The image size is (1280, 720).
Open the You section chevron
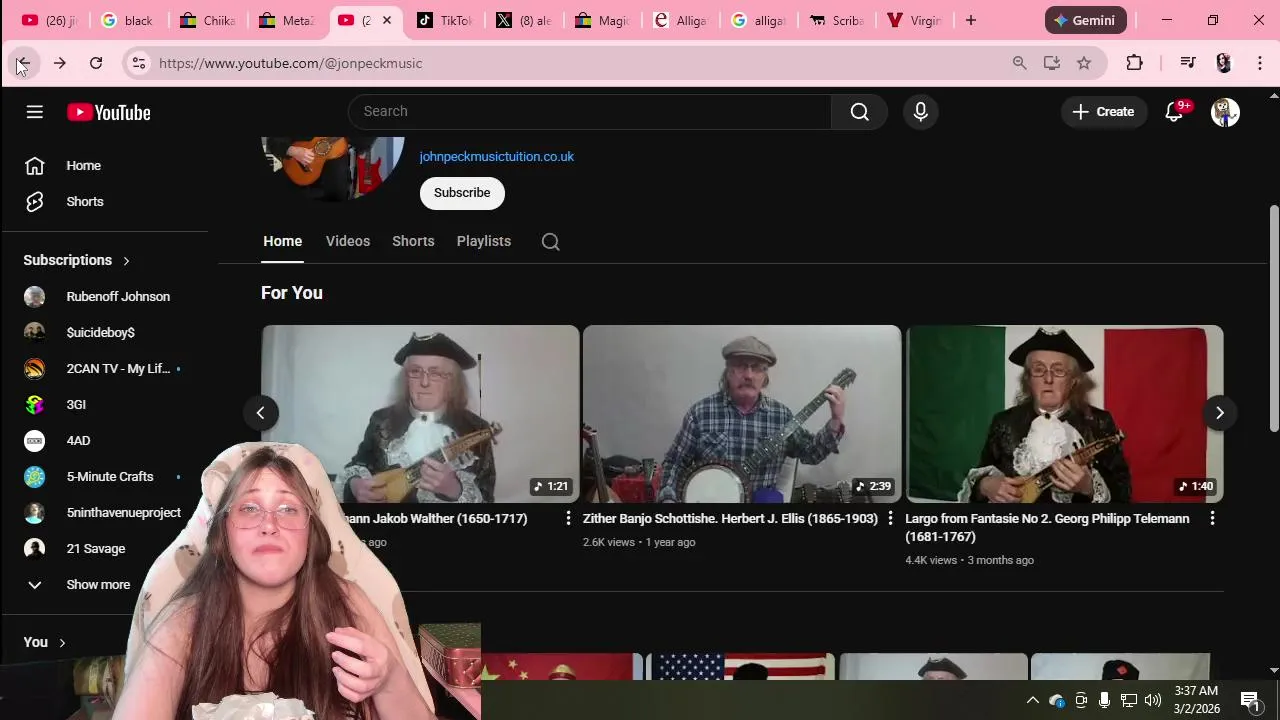coord(62,643)
